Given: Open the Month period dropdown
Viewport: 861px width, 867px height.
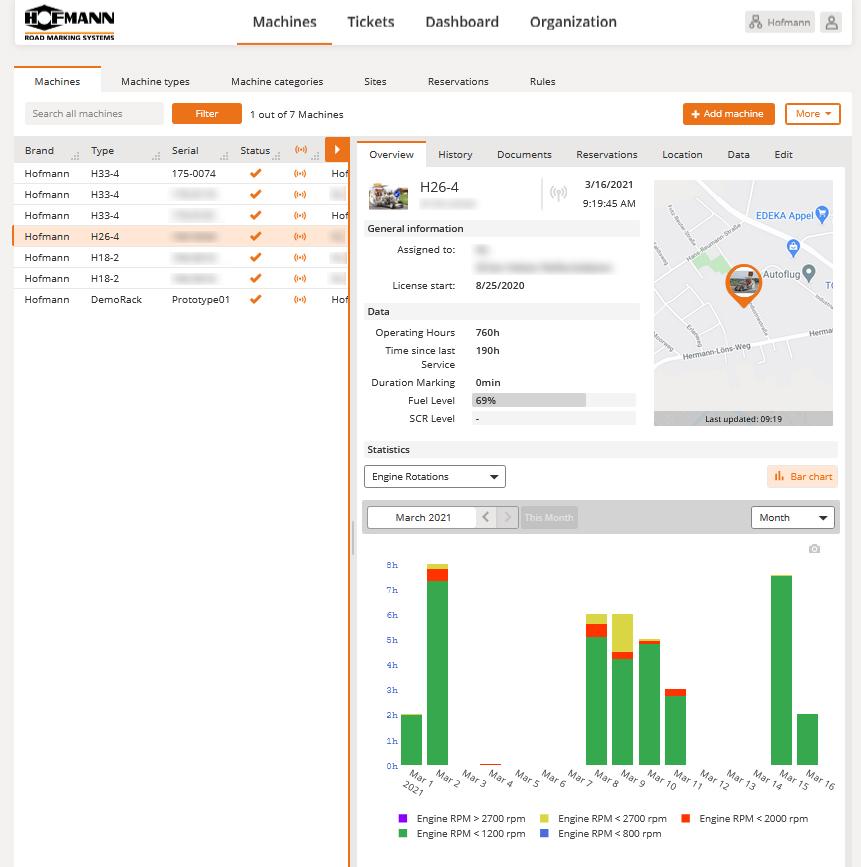Looking at the screenshot, I should [x=792, y=518].
